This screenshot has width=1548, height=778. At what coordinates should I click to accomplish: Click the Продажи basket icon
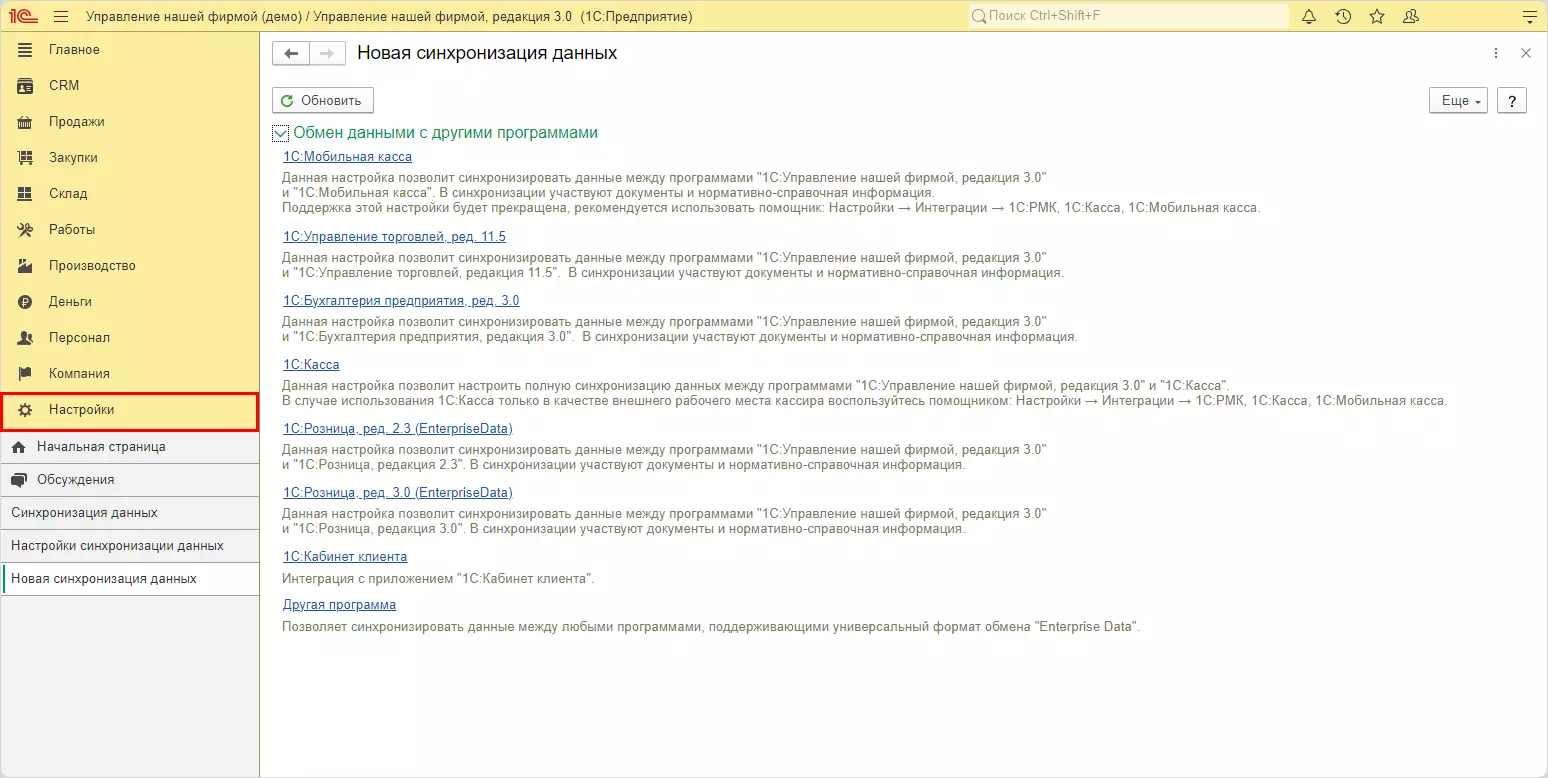(x=26, y=122)
